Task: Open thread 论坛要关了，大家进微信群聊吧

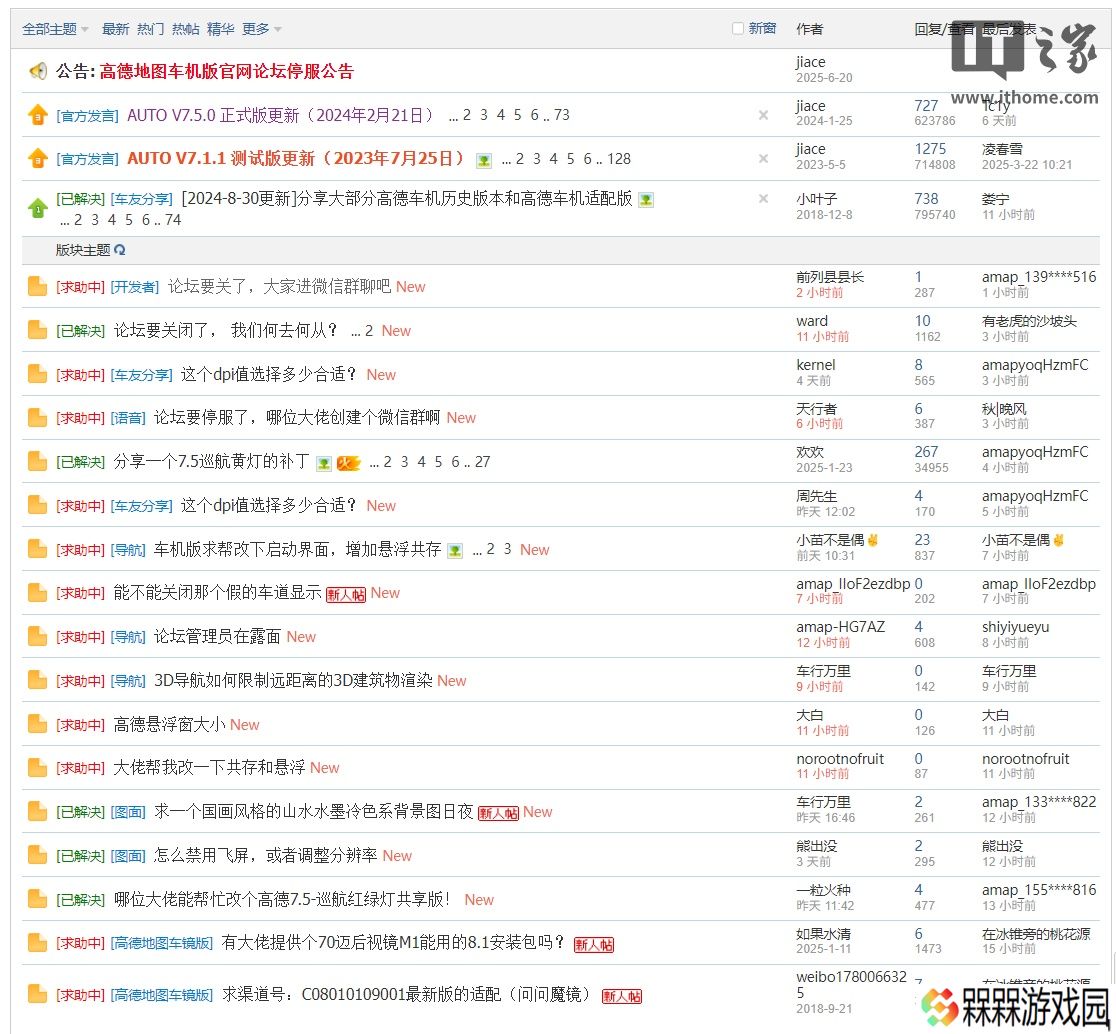Action: 279,287
